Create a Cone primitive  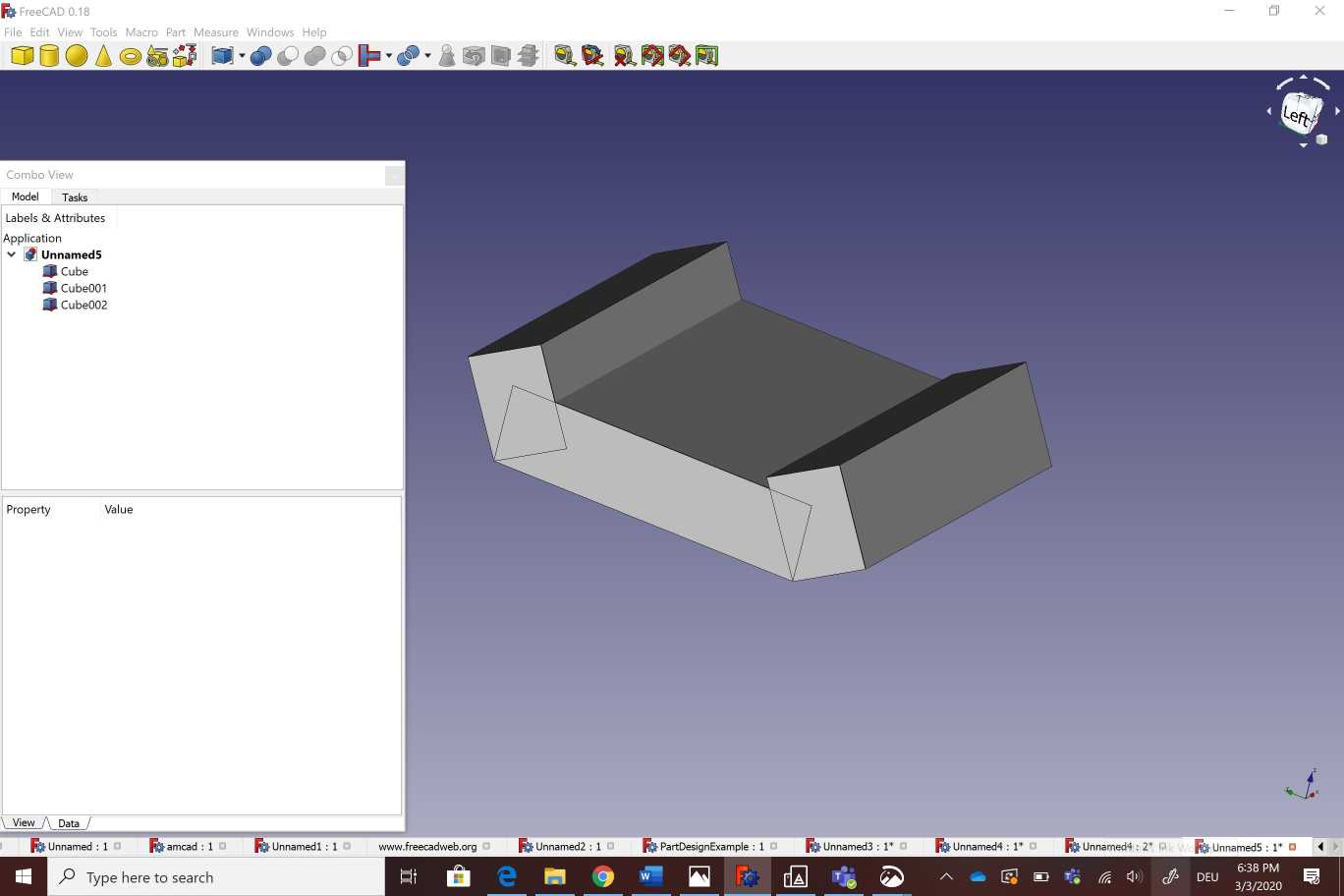tap(103, 56)
